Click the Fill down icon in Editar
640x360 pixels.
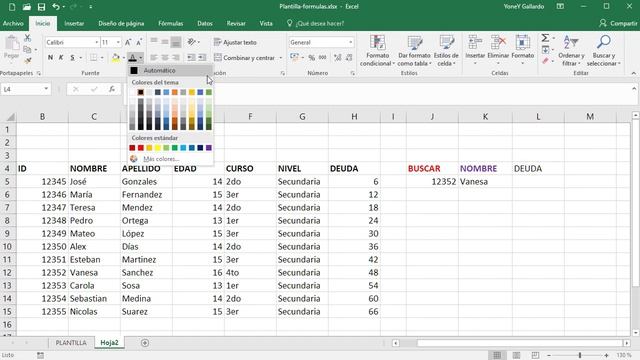click(x=545, y=50)
